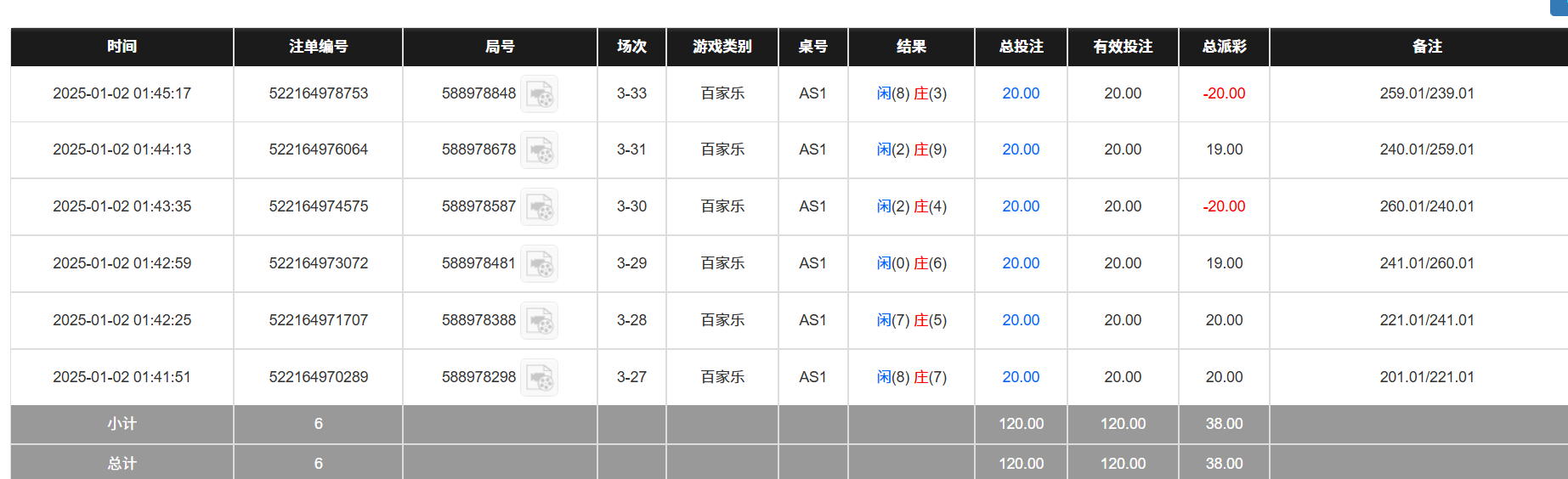Image resolution: width=1568 pixels, height=479 pixels.
Task: View video replay for round 588978388
Action: 539,321
